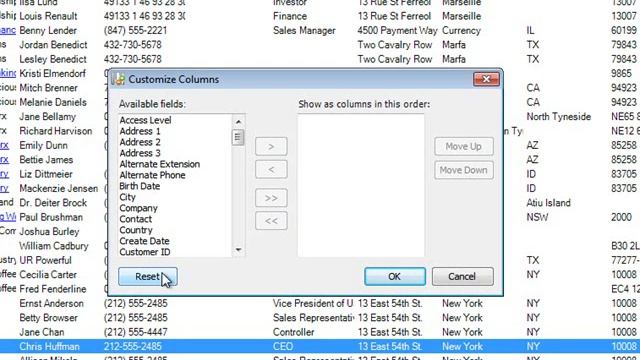This screenshot has width=640, height=360.
Task: Click the available fields scroll up arrow
Action: pos(238,121)
